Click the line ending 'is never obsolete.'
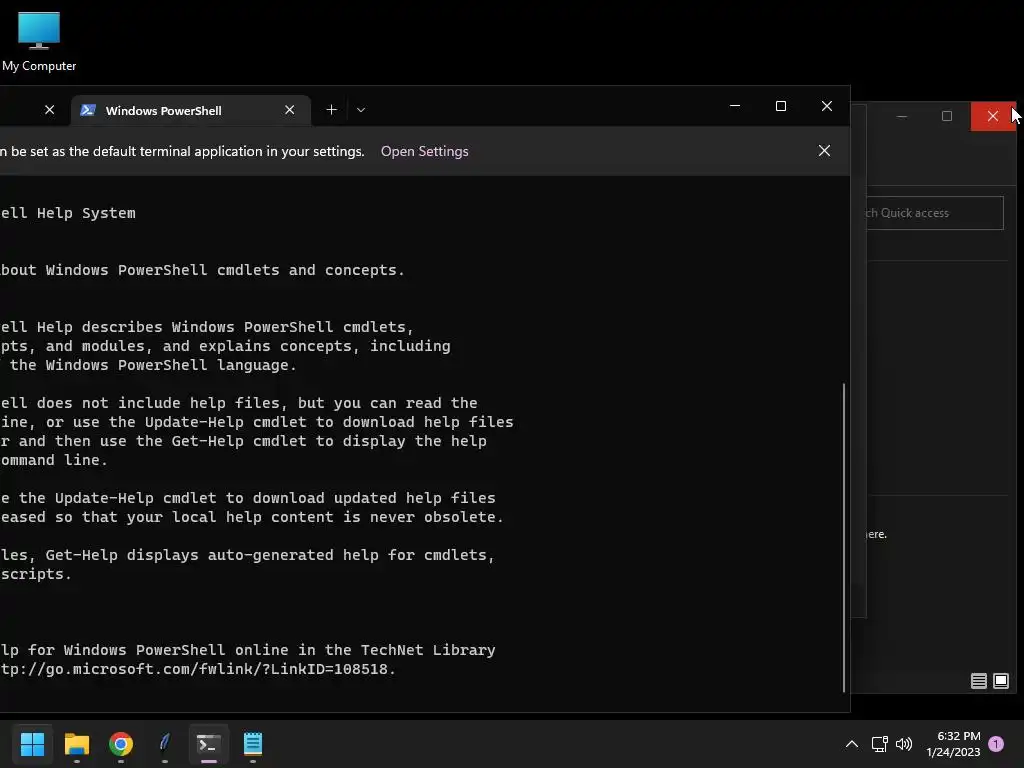This screenshot has height=768, width=1024. 252,517
